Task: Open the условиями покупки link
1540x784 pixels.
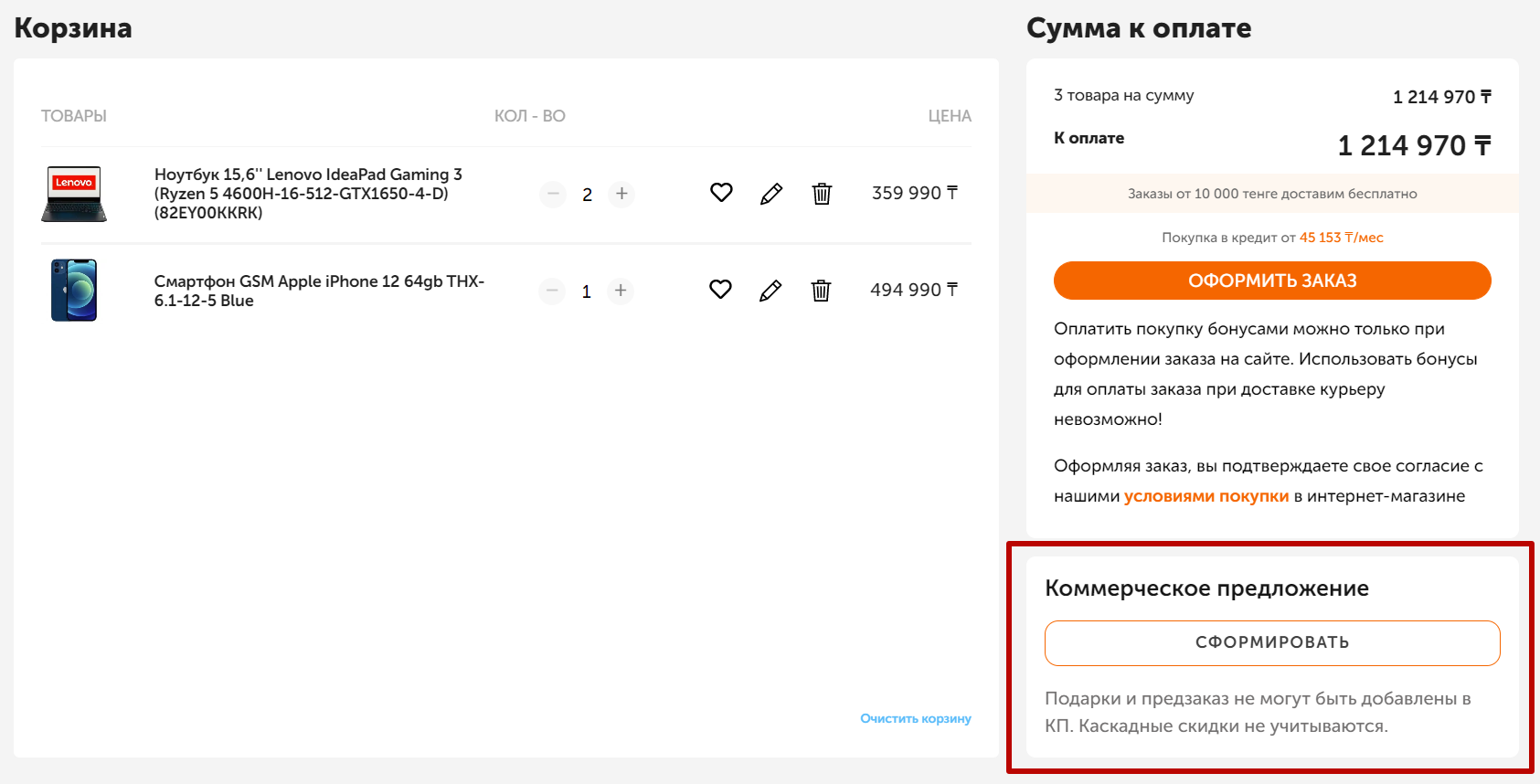Action: click(1205, 496)
